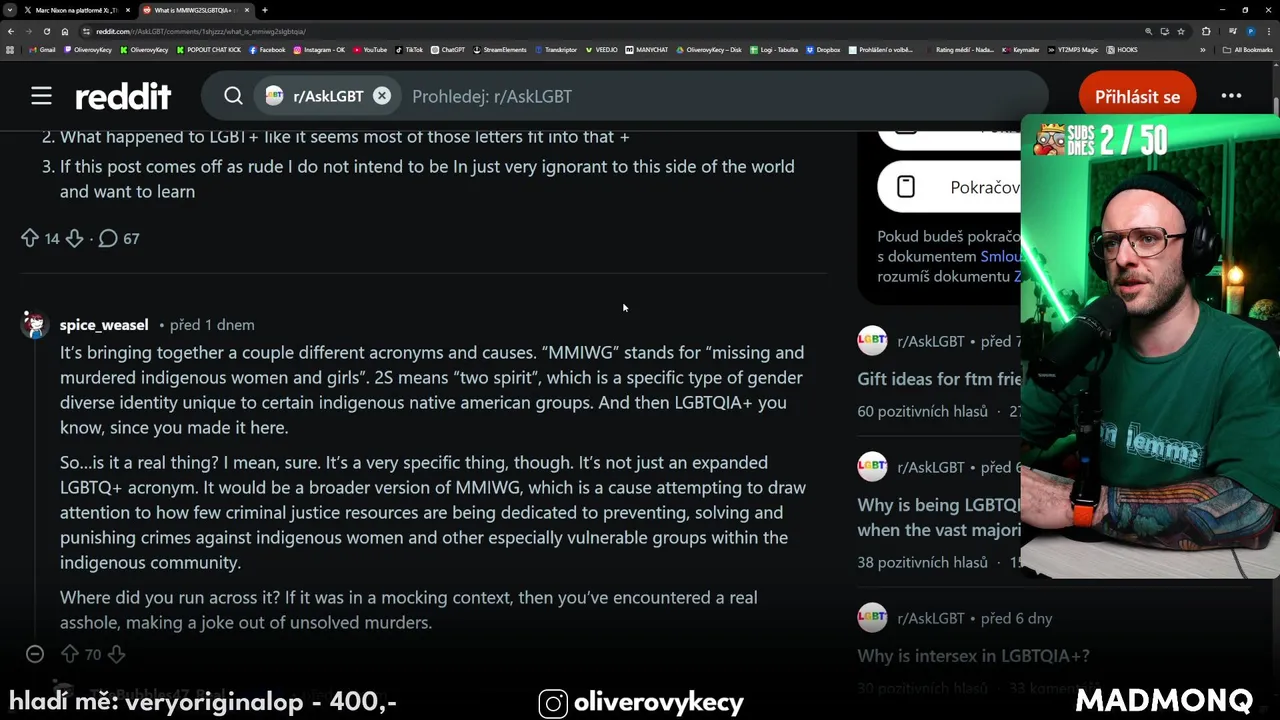The image size is (1280, 720).
Task: Go to the Reddit home logo
Action: pos(123,96)
